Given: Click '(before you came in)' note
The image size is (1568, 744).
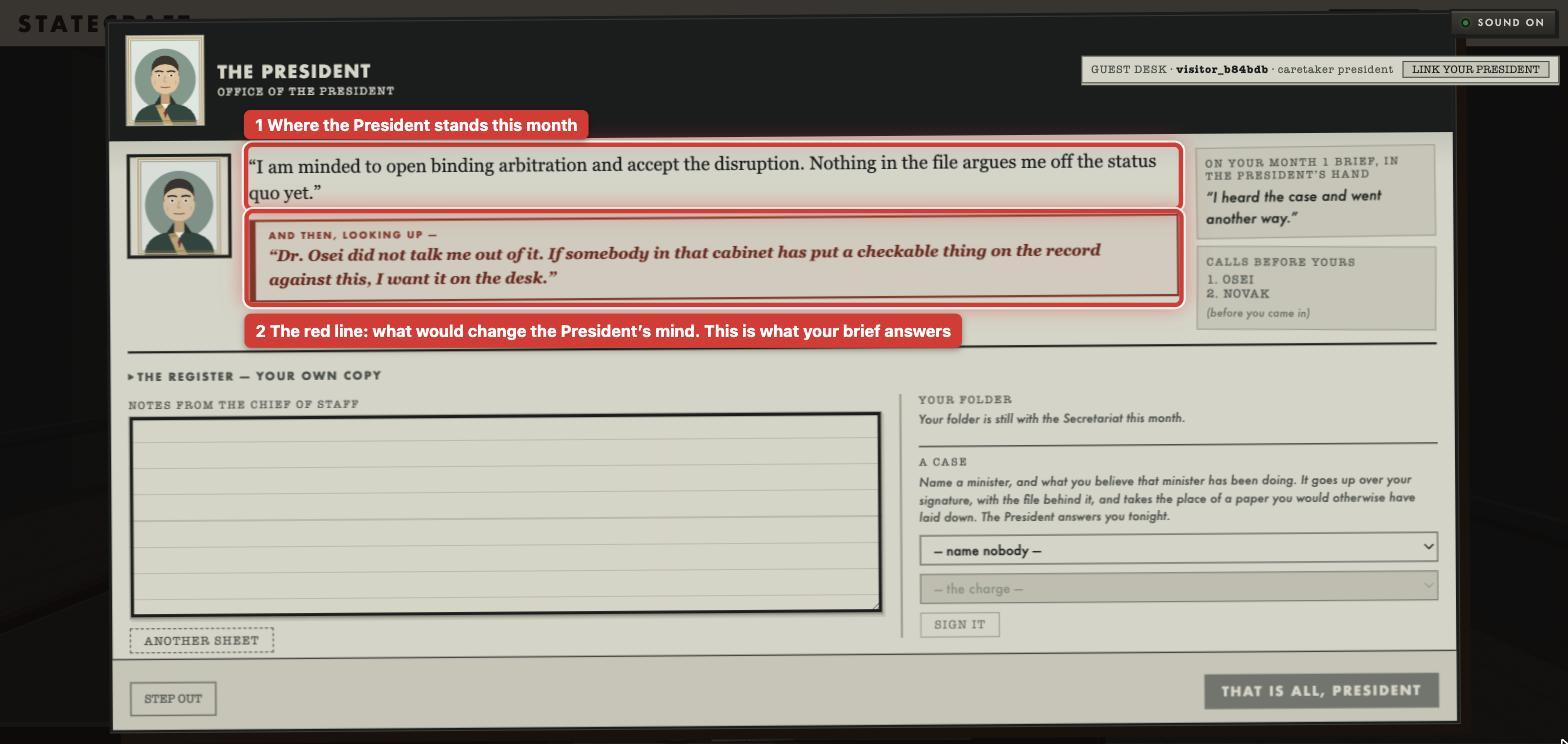Looking at the screenshot, I should 1258,313.
